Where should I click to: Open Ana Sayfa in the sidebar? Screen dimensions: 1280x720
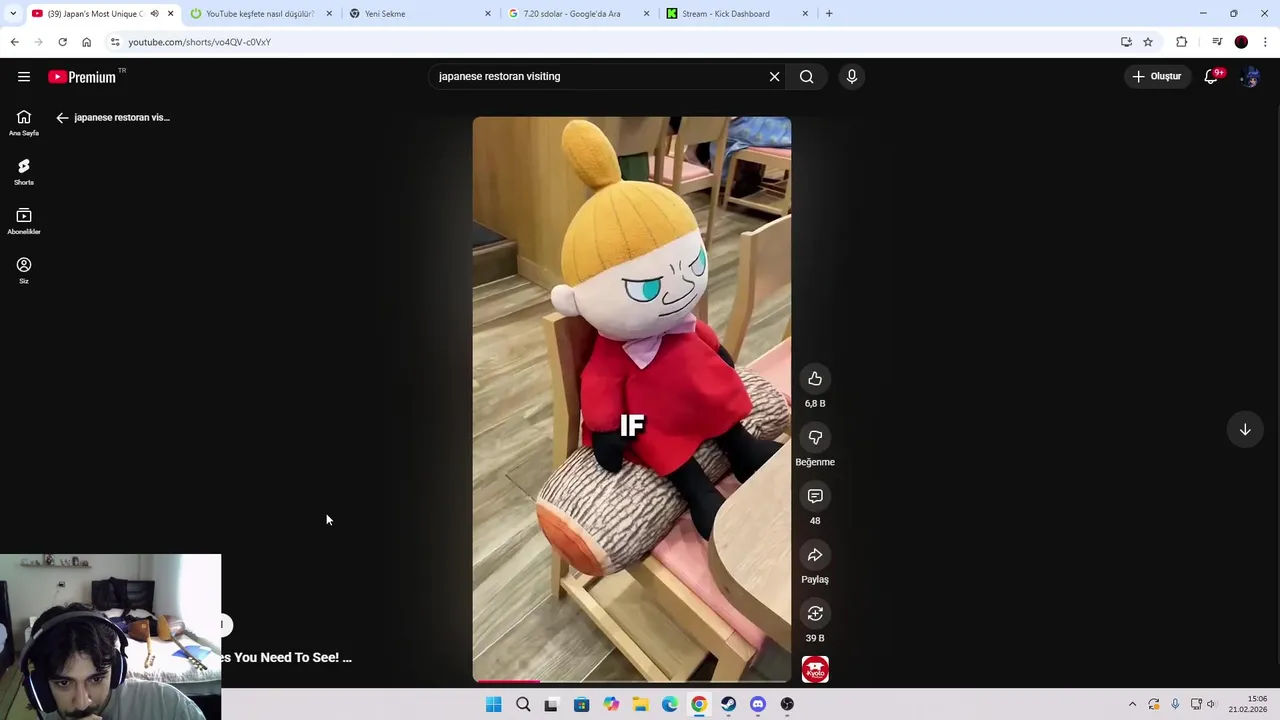24,123
